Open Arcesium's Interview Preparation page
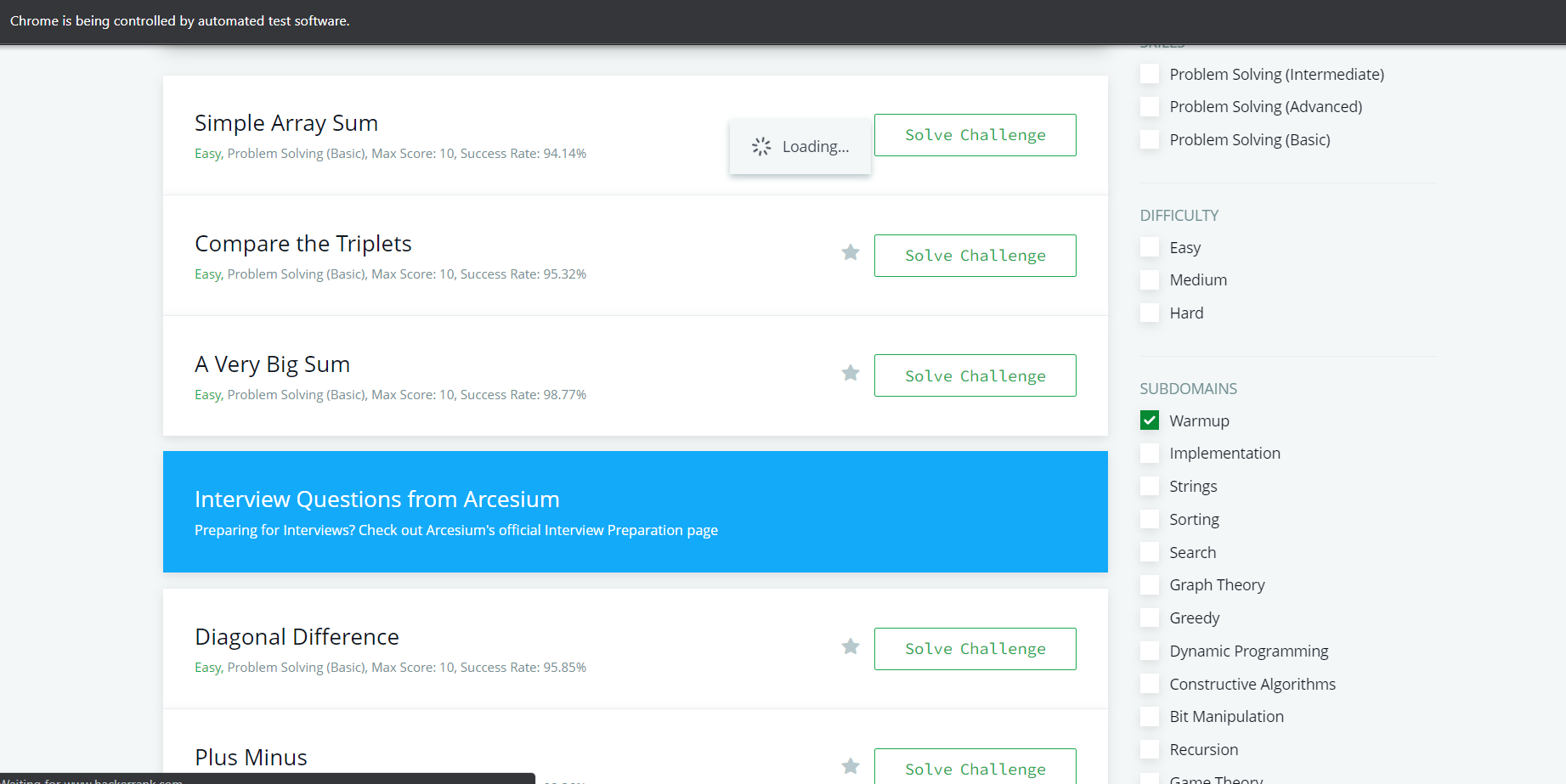 click(455, 529)
